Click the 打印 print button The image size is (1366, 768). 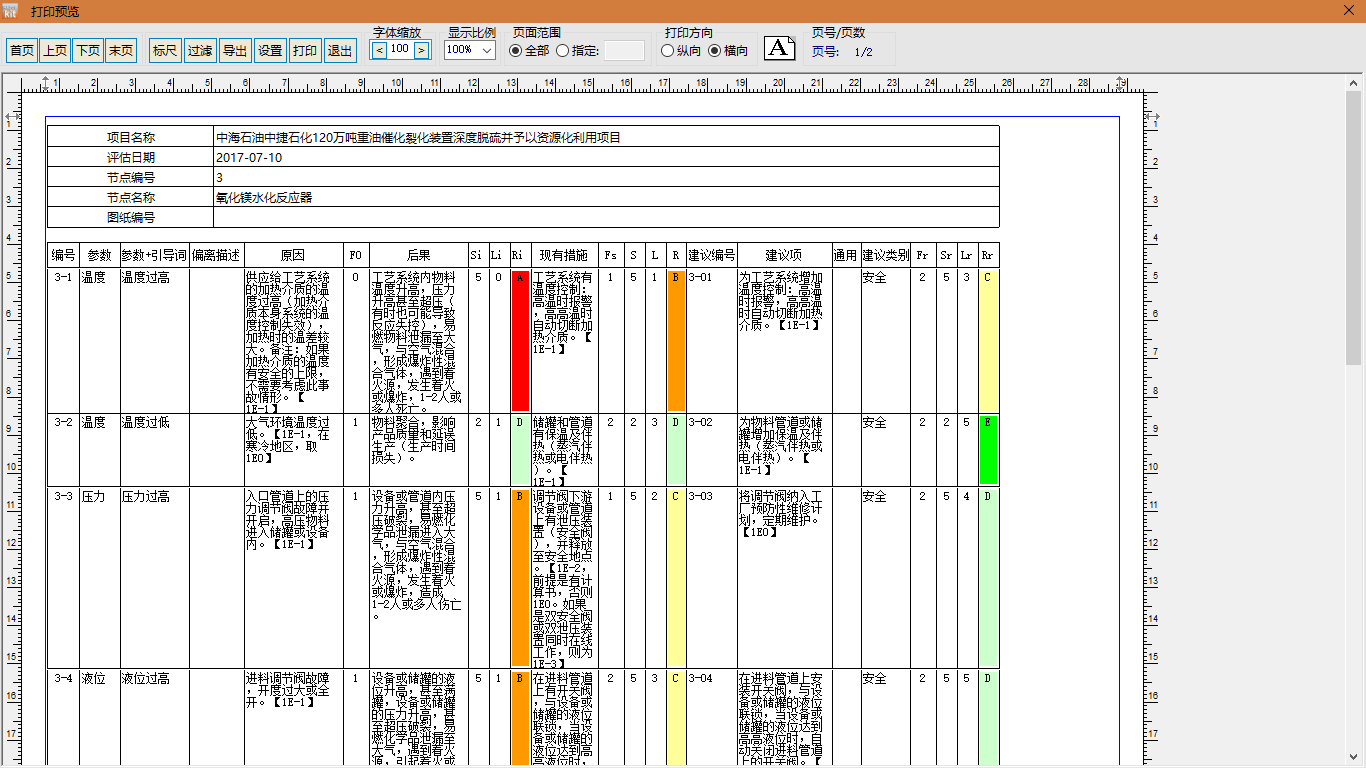(x=305, y=50)
